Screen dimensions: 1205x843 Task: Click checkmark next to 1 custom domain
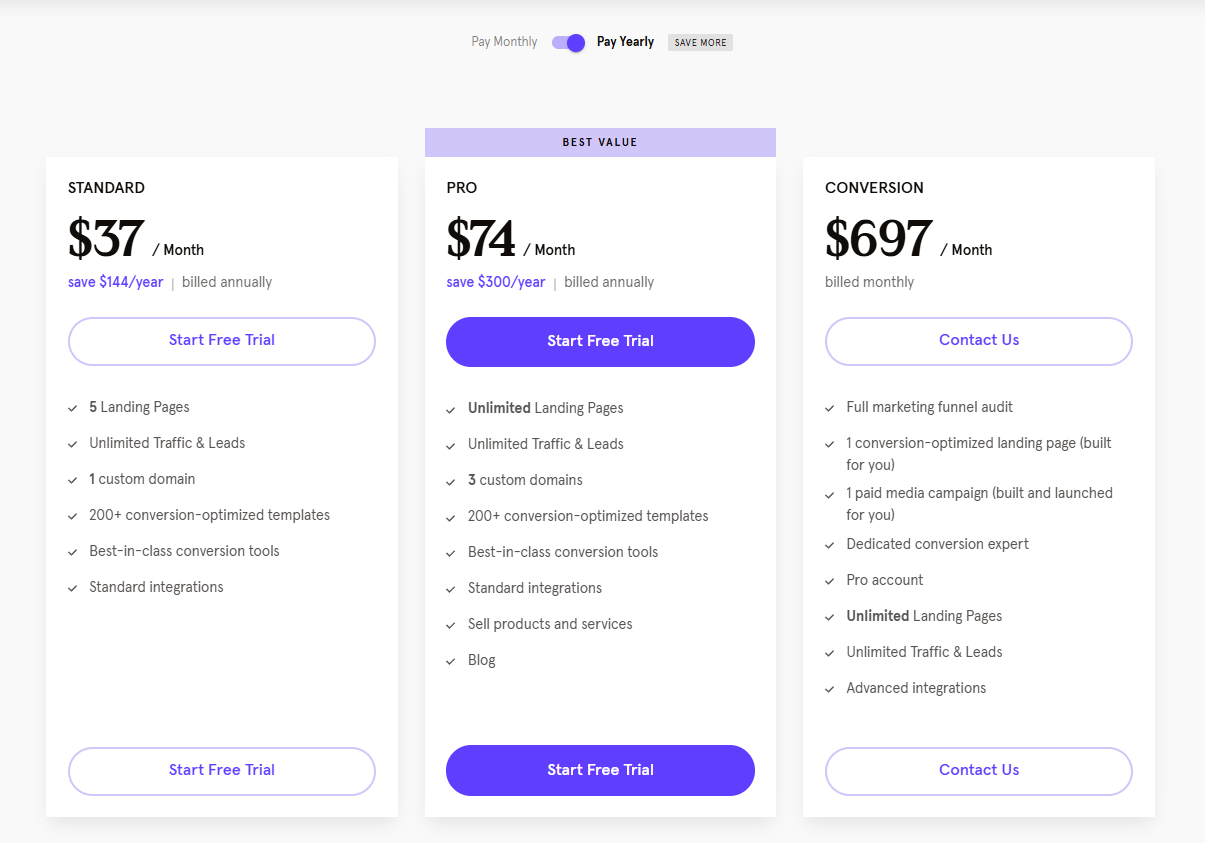pyautogui.click(x=73, y=480)
